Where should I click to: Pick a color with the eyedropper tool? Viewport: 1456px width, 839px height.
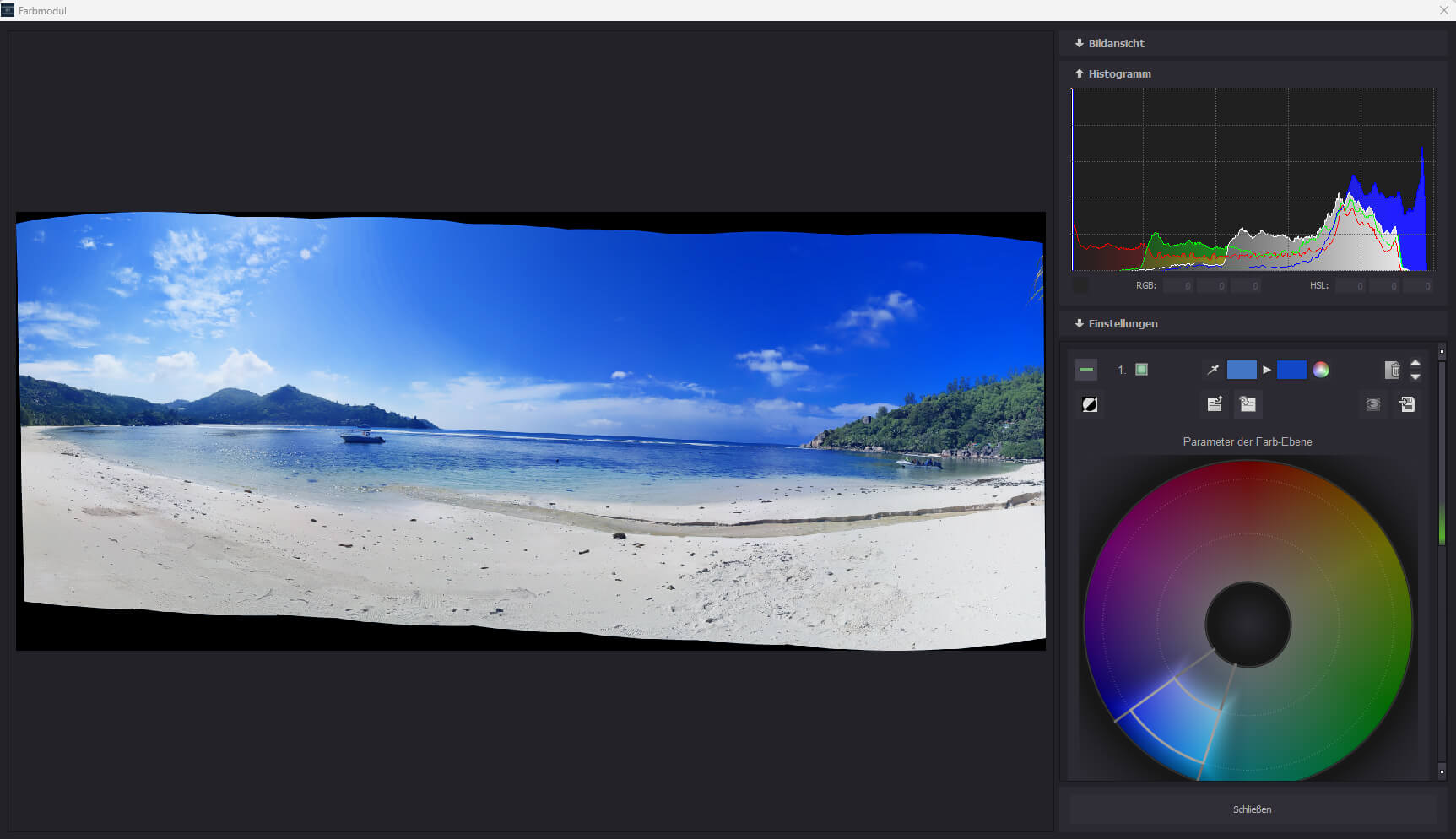pos(1213,370)
